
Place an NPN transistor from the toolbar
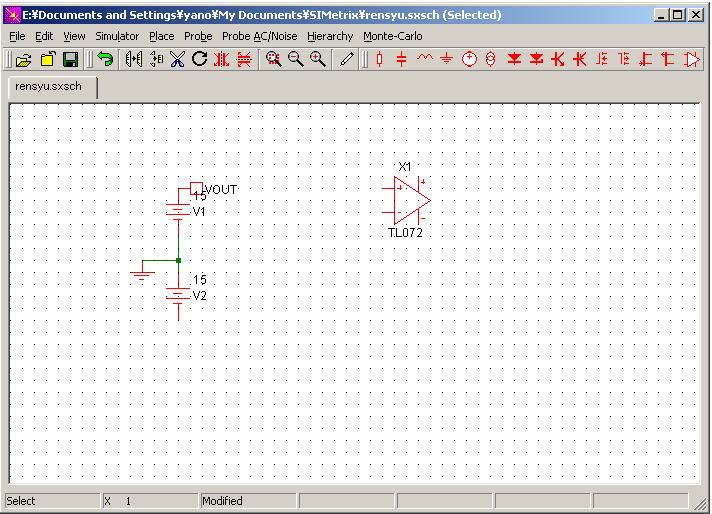(558, 59)
